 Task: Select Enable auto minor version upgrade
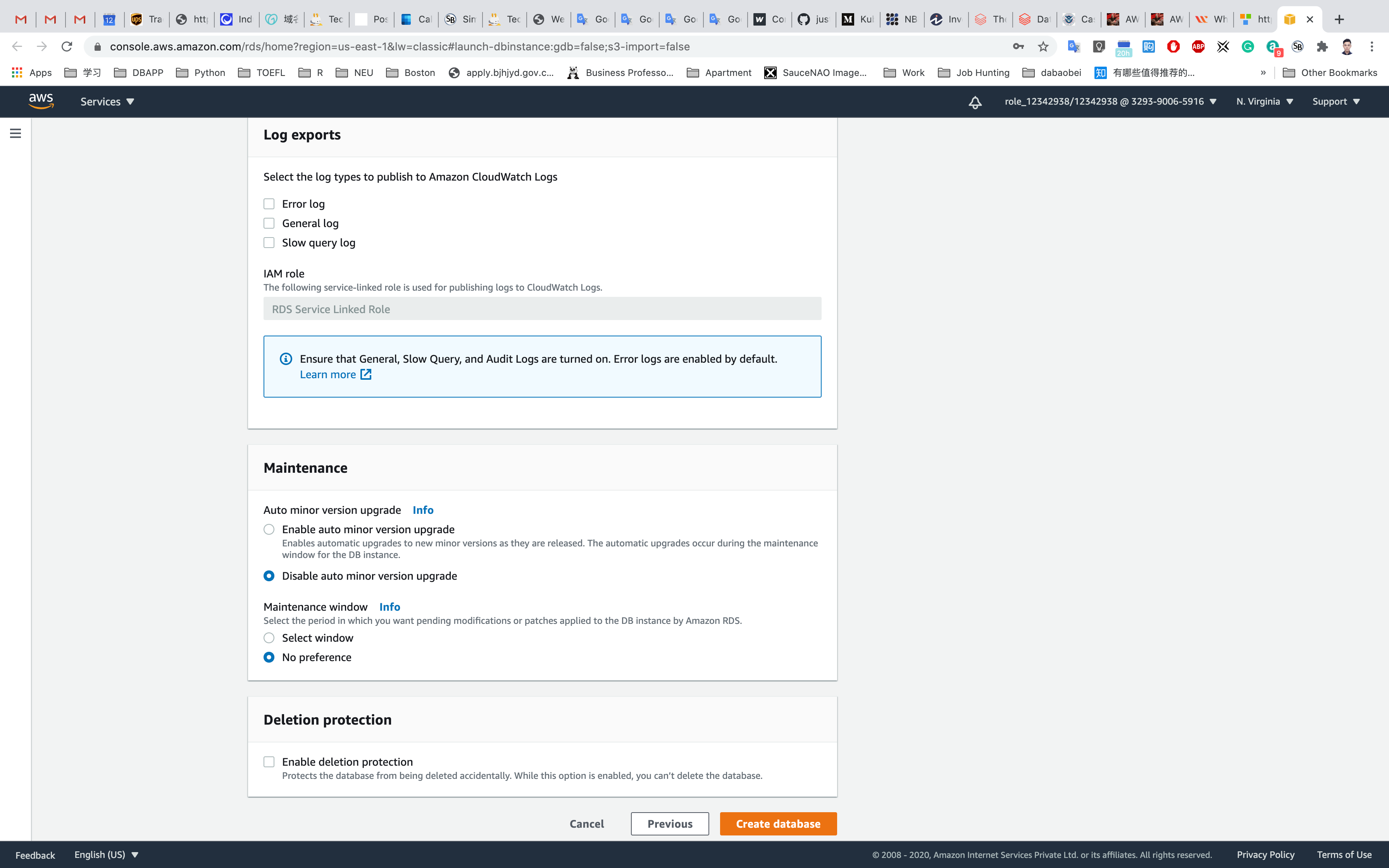click(x=269, y=529)
